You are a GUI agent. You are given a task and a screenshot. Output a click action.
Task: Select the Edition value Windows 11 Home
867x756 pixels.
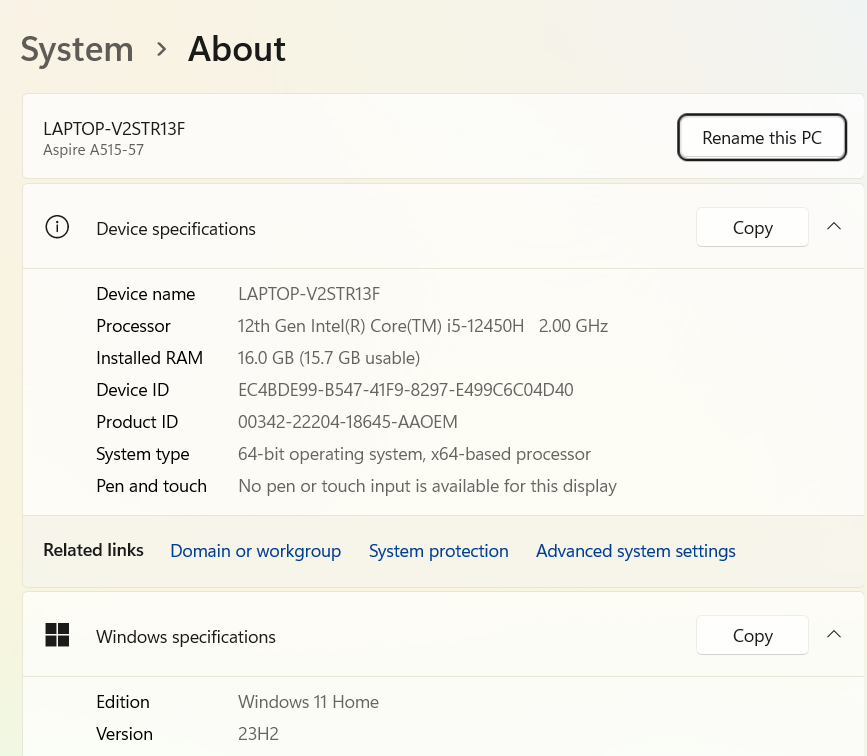coord(309,702)
